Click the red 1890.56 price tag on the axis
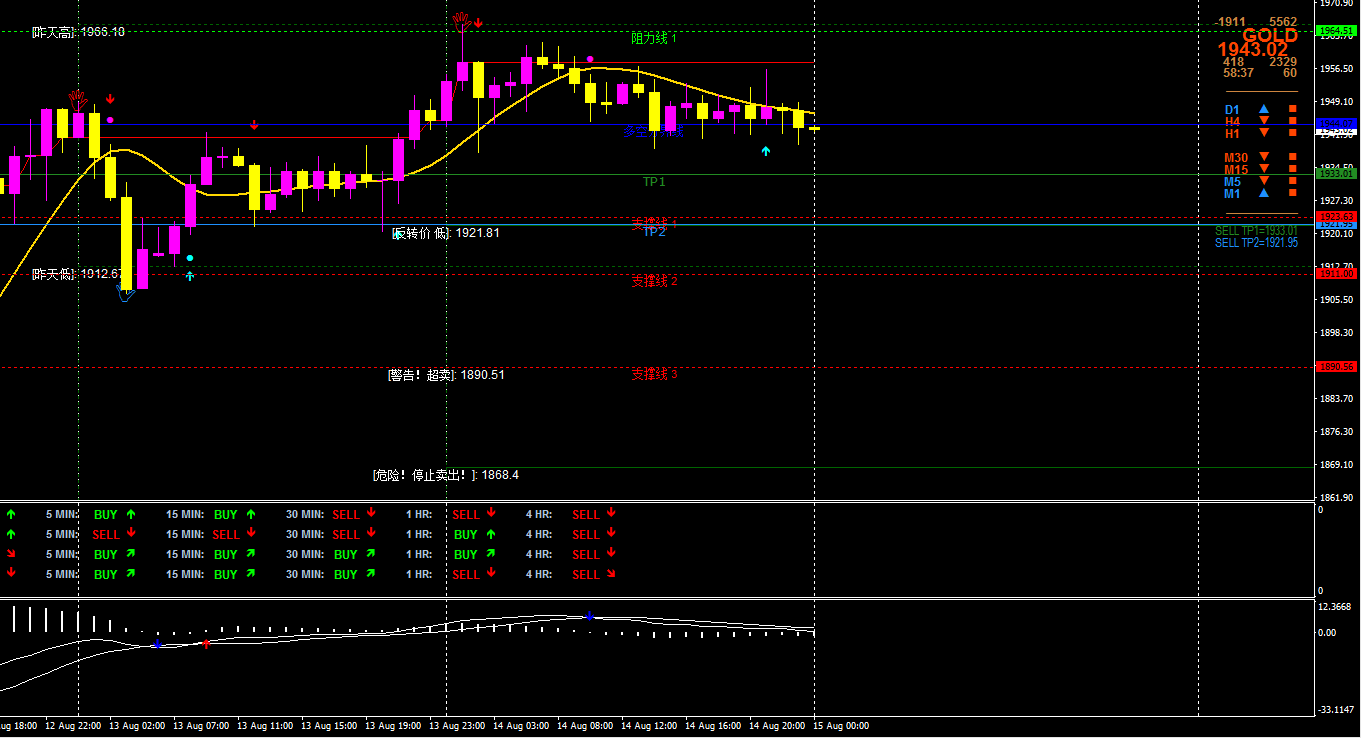 pos(1336,367)
